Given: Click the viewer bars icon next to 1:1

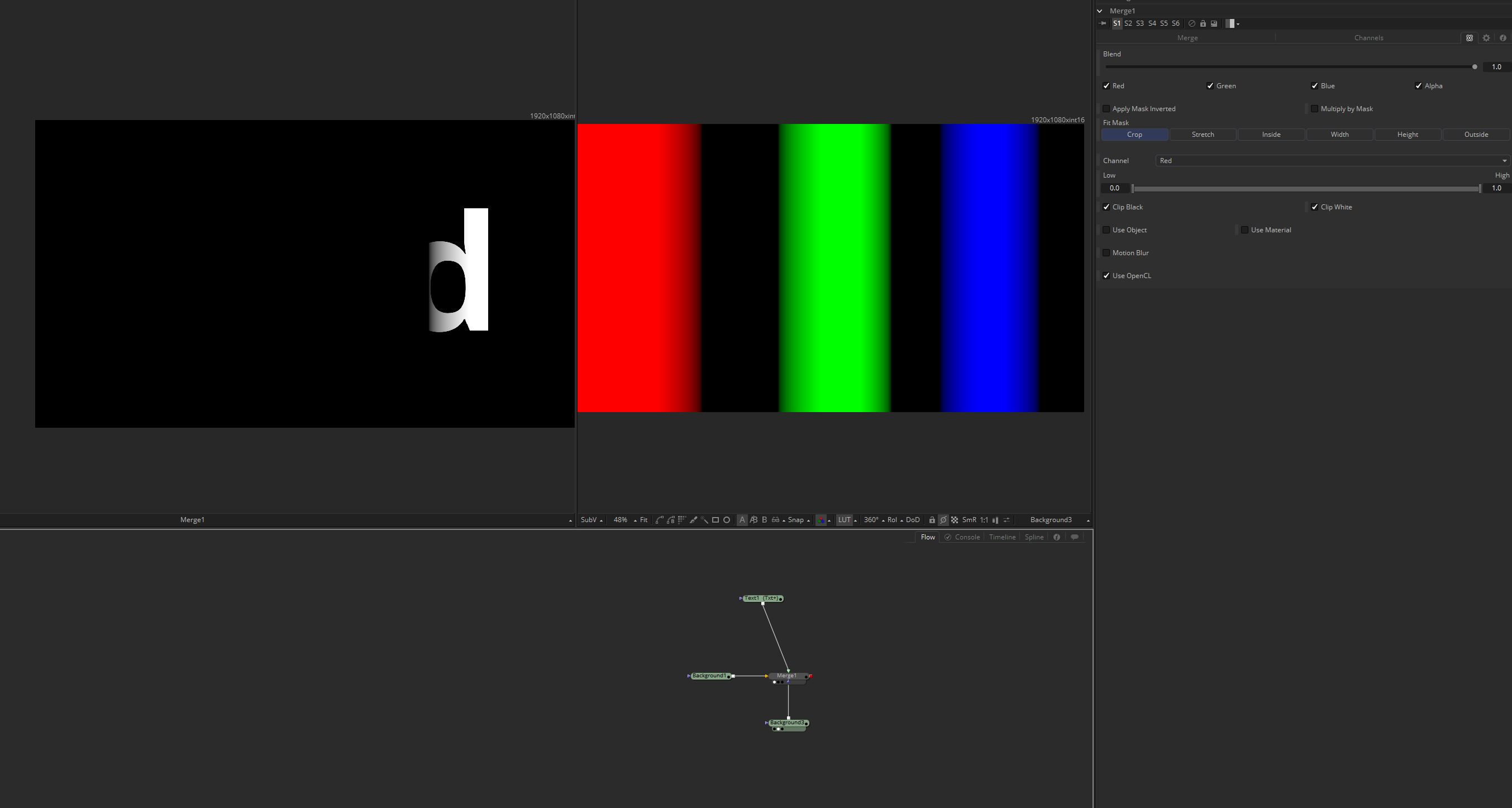Looking at the screenshot, I should [x=995, y=520].
